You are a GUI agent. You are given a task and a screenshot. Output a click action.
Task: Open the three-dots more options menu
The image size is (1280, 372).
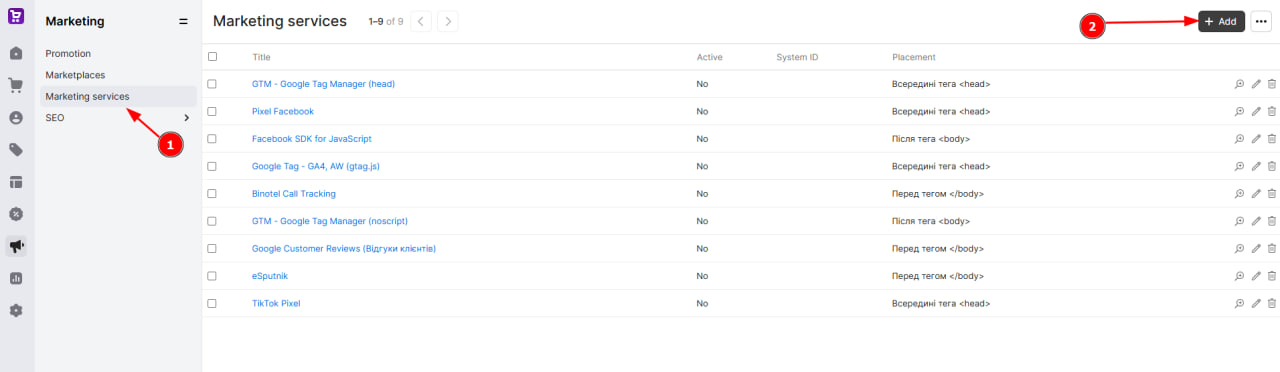click(1260, 21)
